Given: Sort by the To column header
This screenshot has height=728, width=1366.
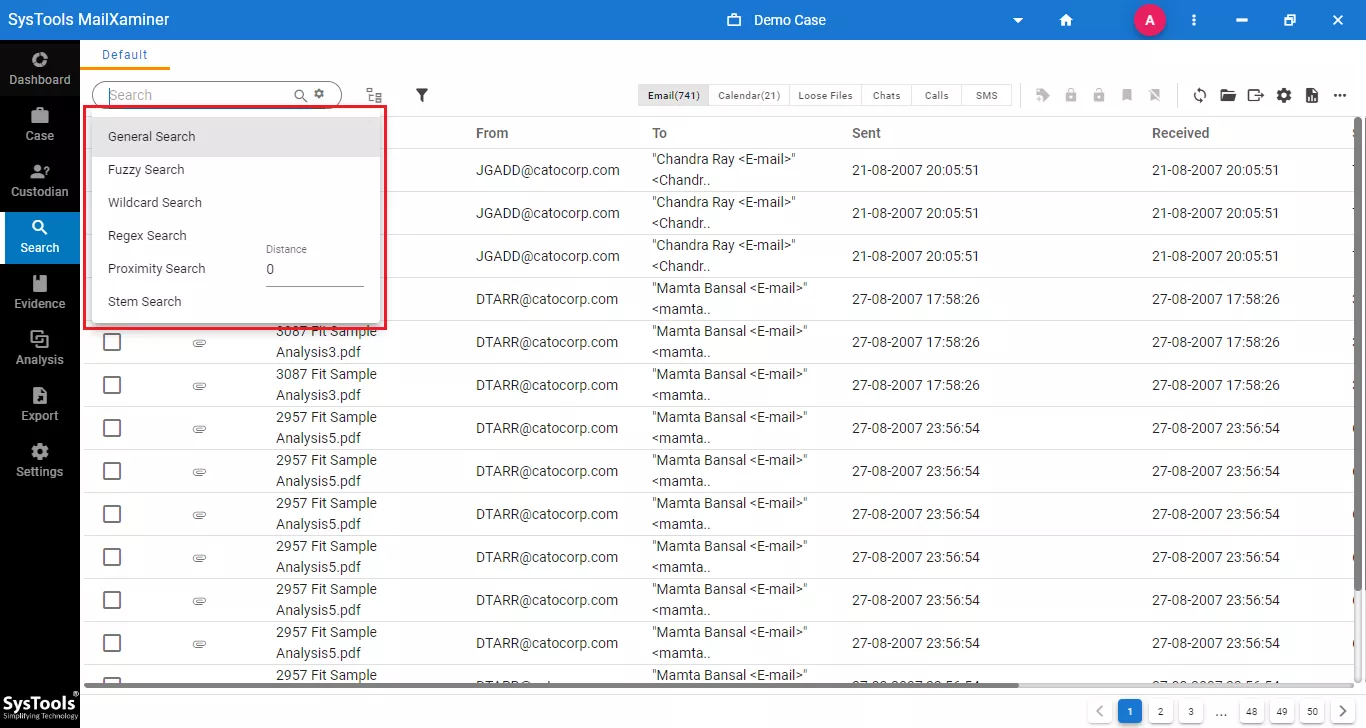Looking at the screenshot, I should [659, 133].
